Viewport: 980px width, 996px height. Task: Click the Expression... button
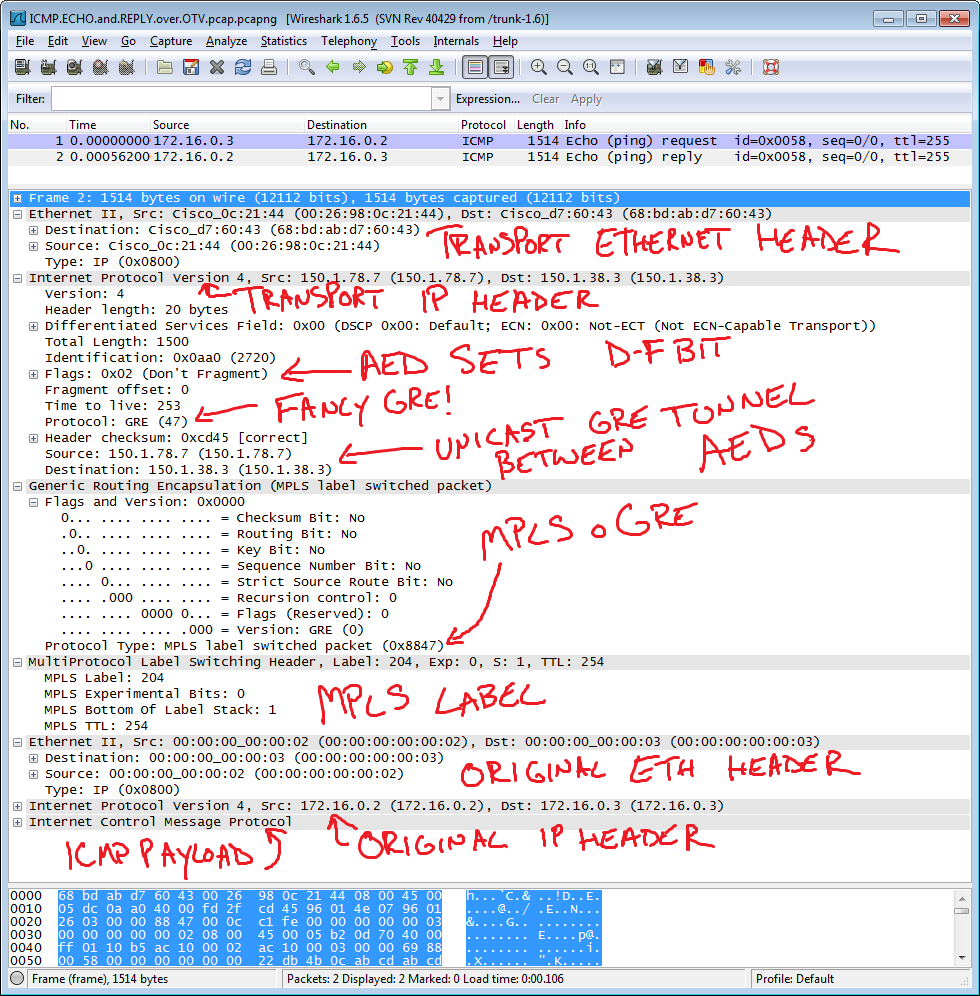tap(487, 99)
